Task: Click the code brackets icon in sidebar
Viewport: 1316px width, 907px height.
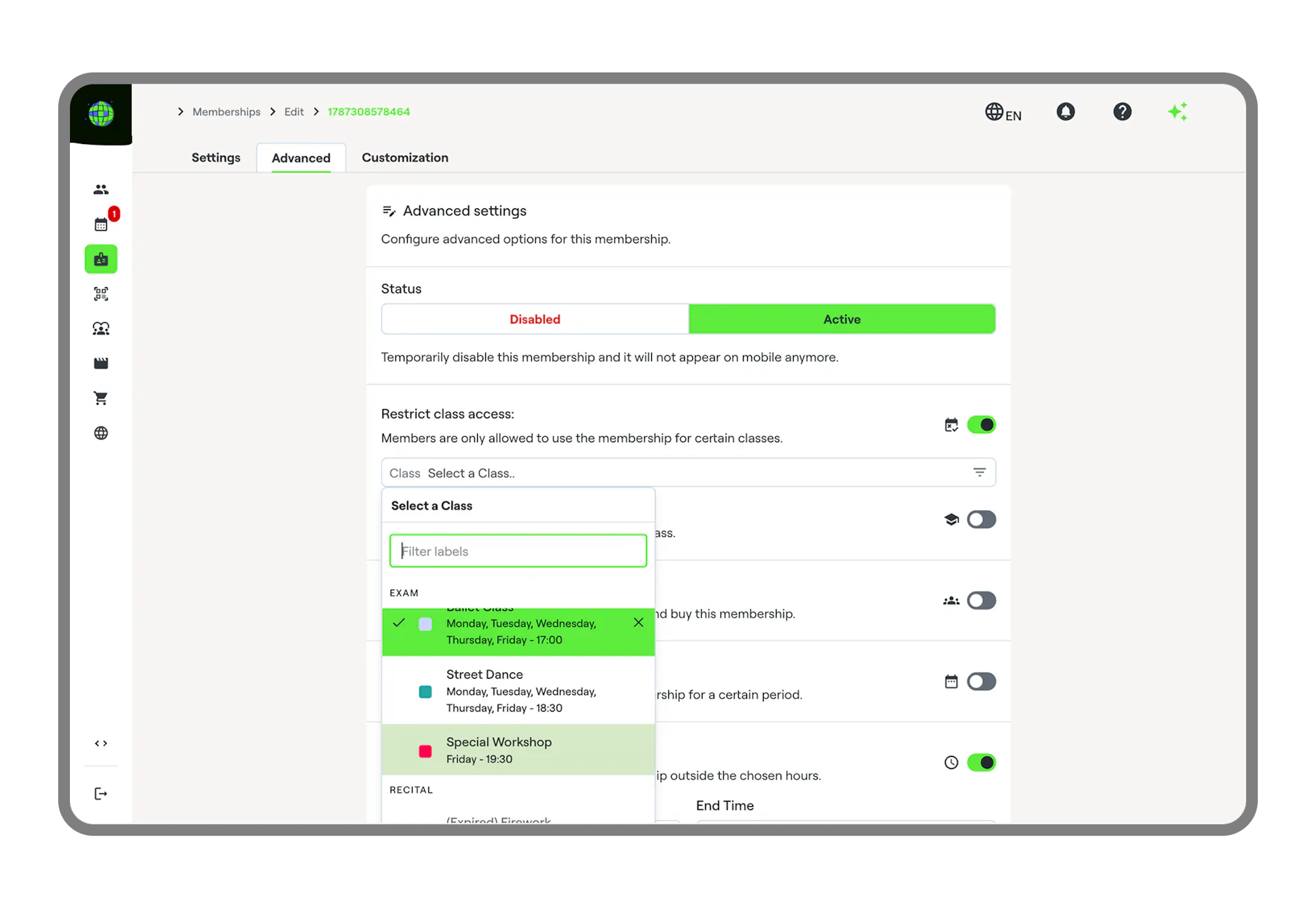Action: [101, 743]
